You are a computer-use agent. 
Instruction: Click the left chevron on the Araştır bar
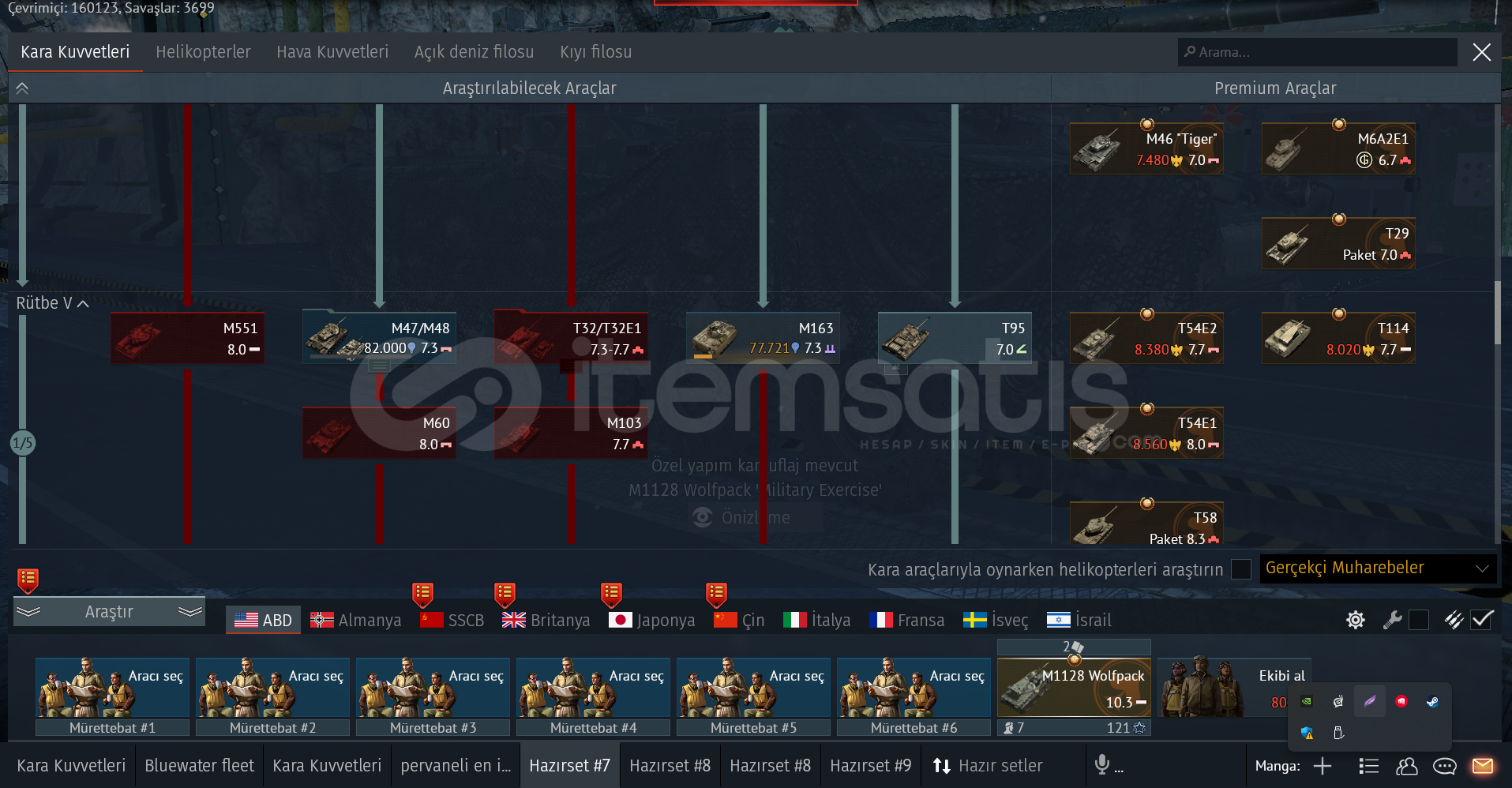click(28, 612)
